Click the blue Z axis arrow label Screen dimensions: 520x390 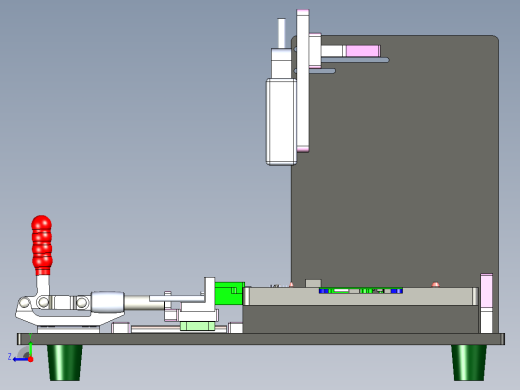10,357
